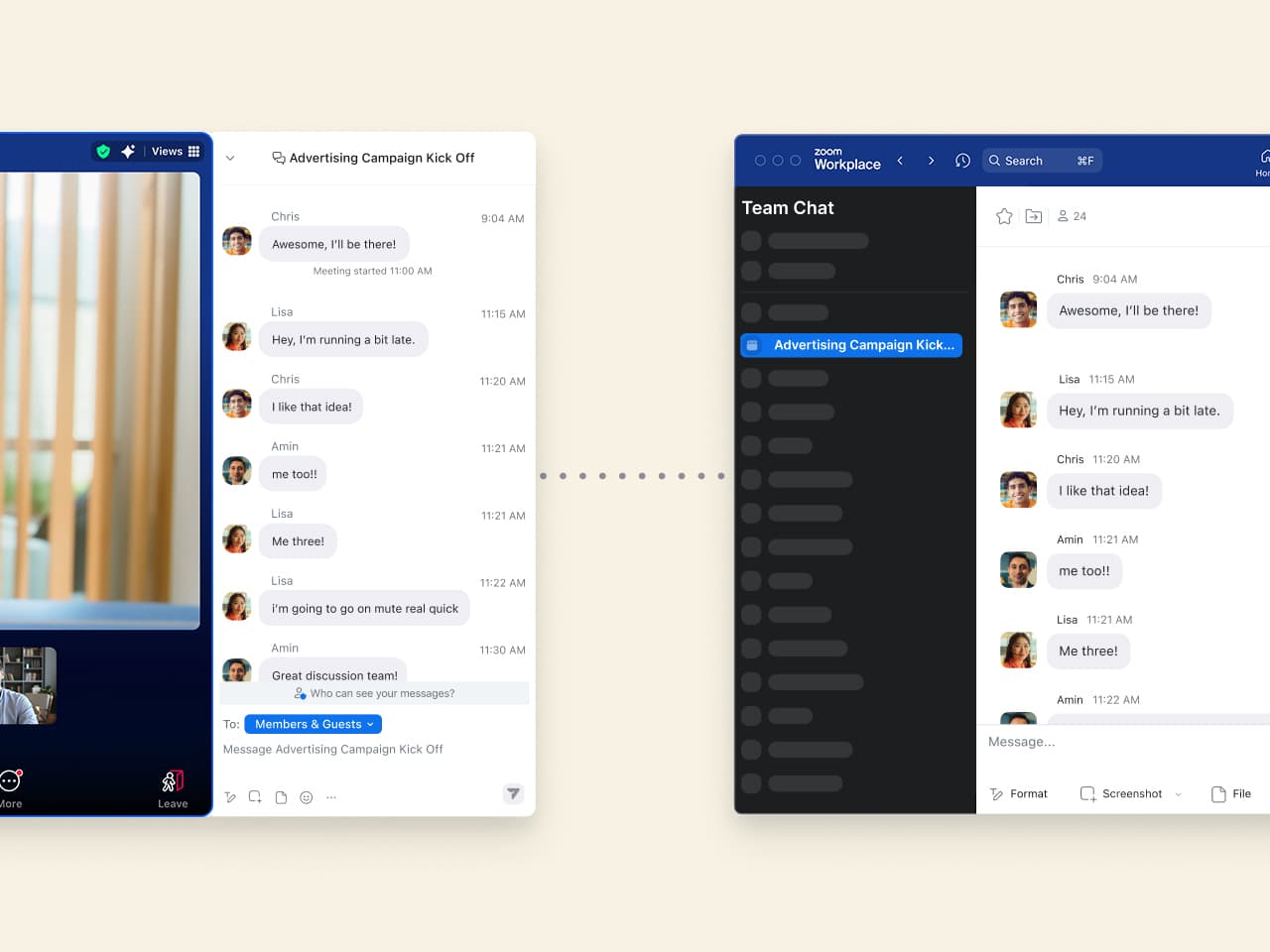Open the emoji picker in meeting chat
The image size is (1270, 952).
[307, 797]
